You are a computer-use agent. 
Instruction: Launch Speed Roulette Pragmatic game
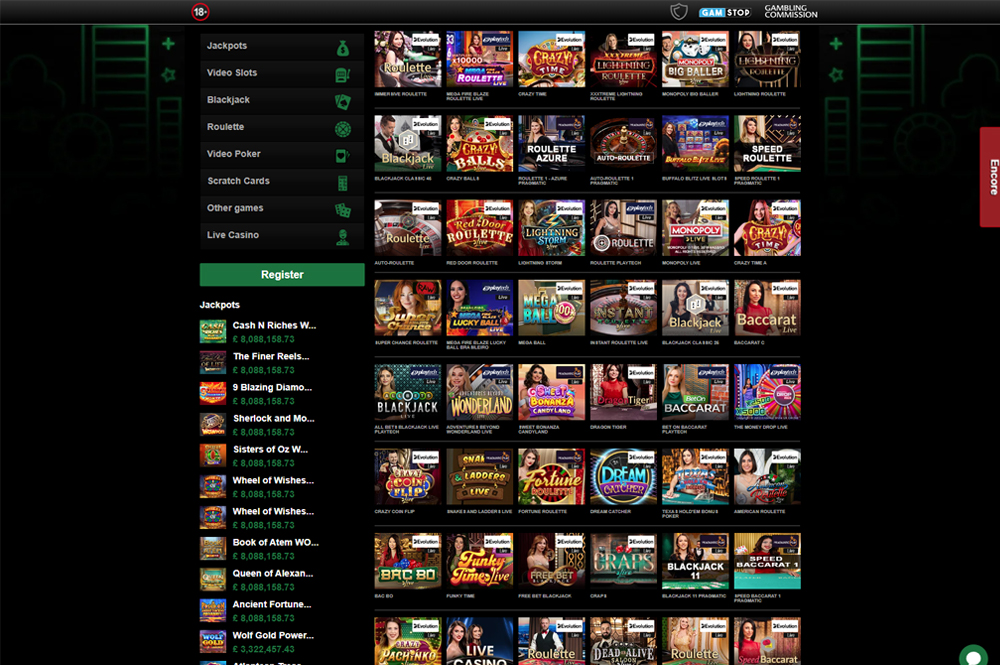[x=767, y=143]
